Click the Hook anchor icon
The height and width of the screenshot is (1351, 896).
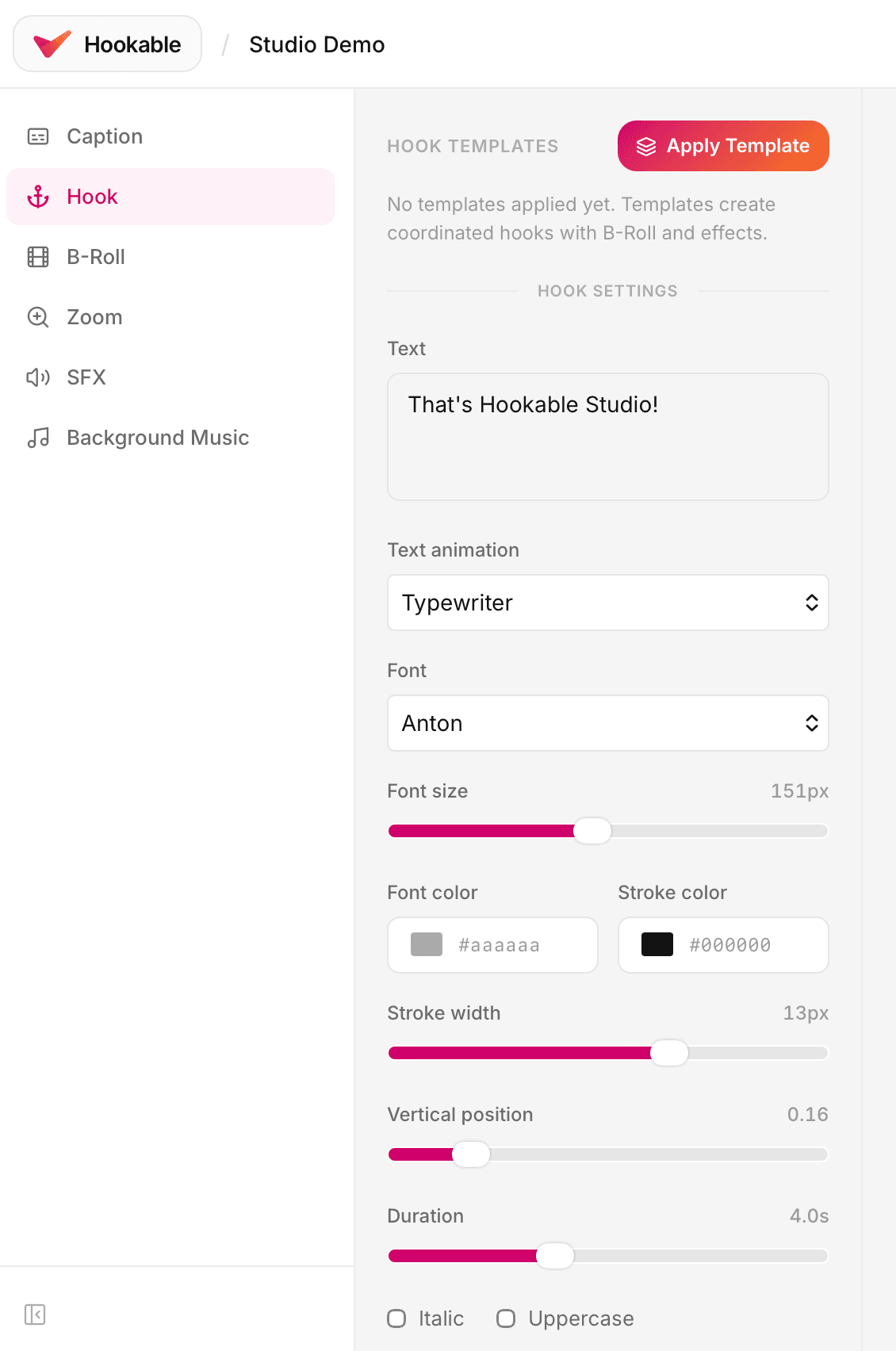point(38,197)
